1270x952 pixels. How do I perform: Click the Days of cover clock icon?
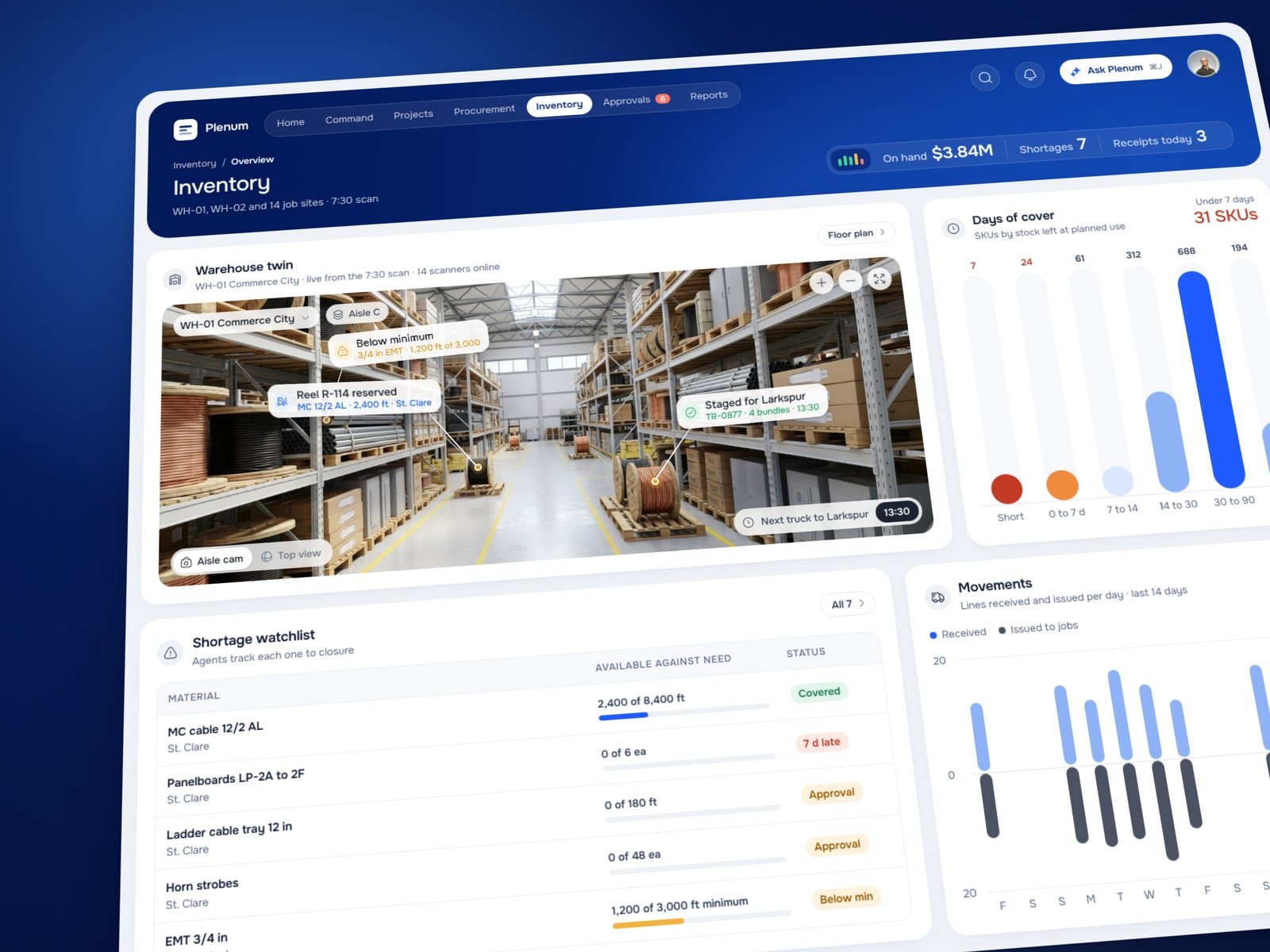click(x=953, y=228)
